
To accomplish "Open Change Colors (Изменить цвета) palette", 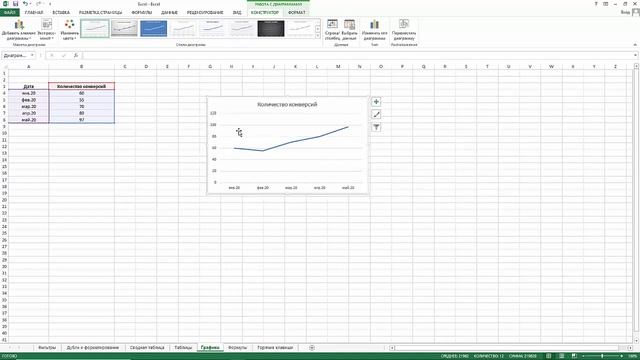I will click(69, 29).
